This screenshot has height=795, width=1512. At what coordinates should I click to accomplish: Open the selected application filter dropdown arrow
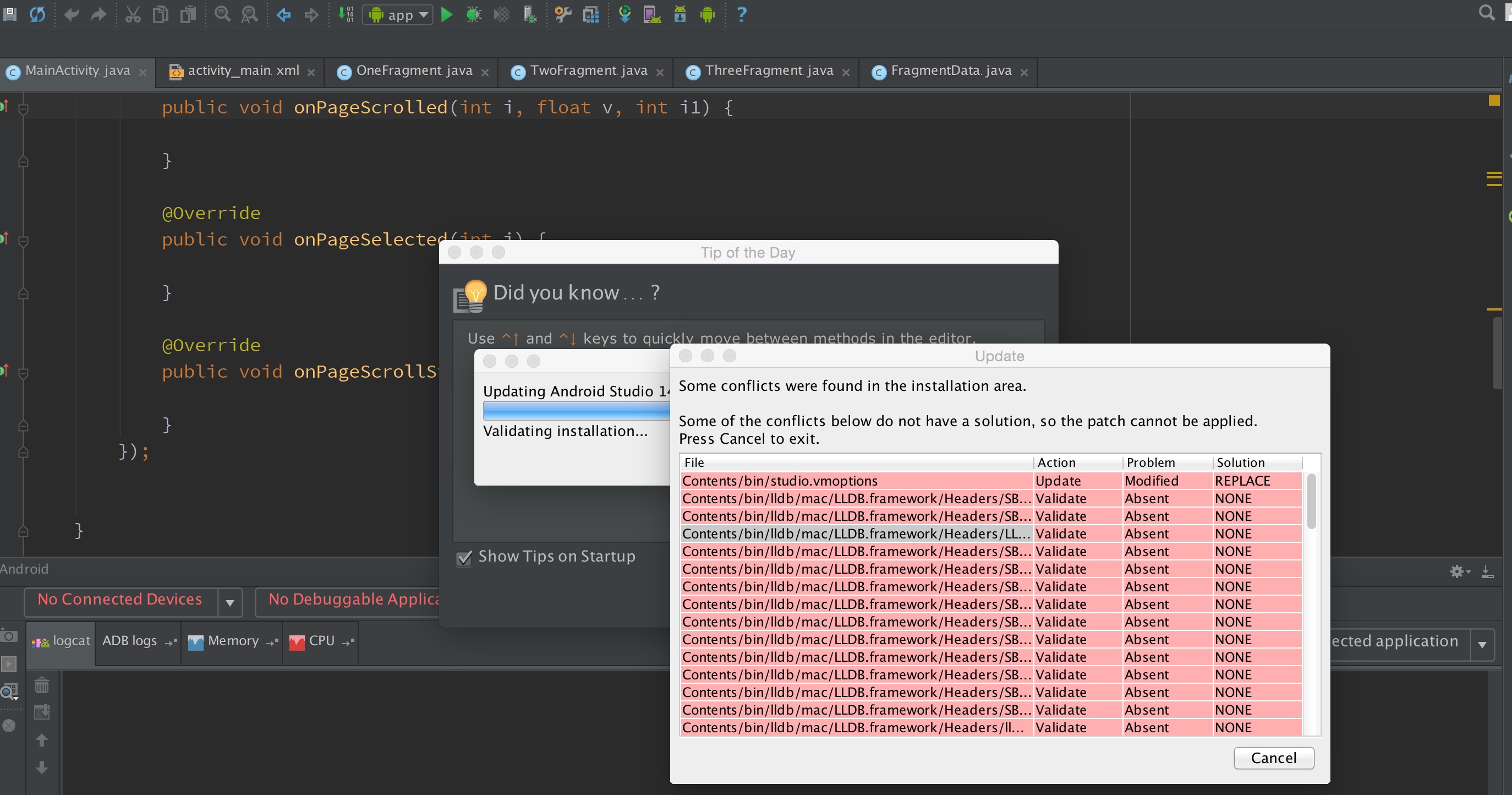(x=1482, y=645)
